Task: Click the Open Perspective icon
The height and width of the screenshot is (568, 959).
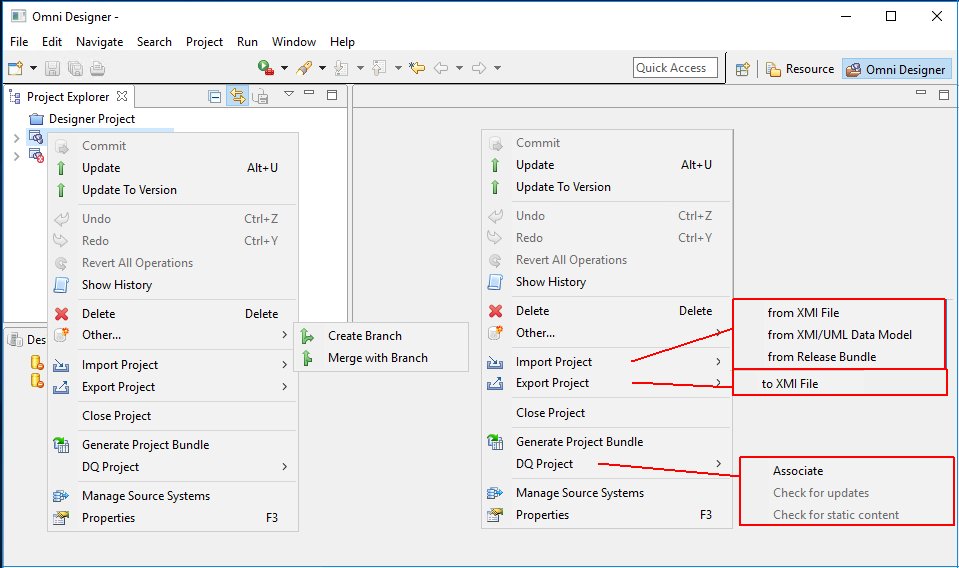Action: (742, 69)
